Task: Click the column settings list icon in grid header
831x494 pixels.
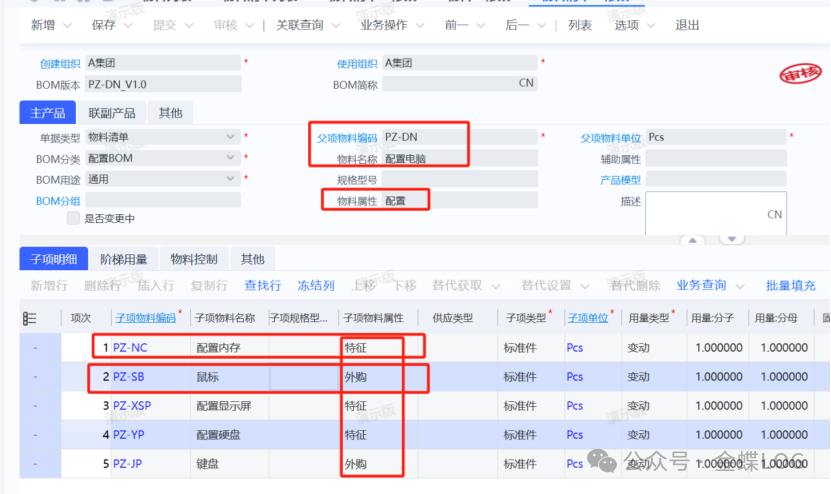Action: 29,318
